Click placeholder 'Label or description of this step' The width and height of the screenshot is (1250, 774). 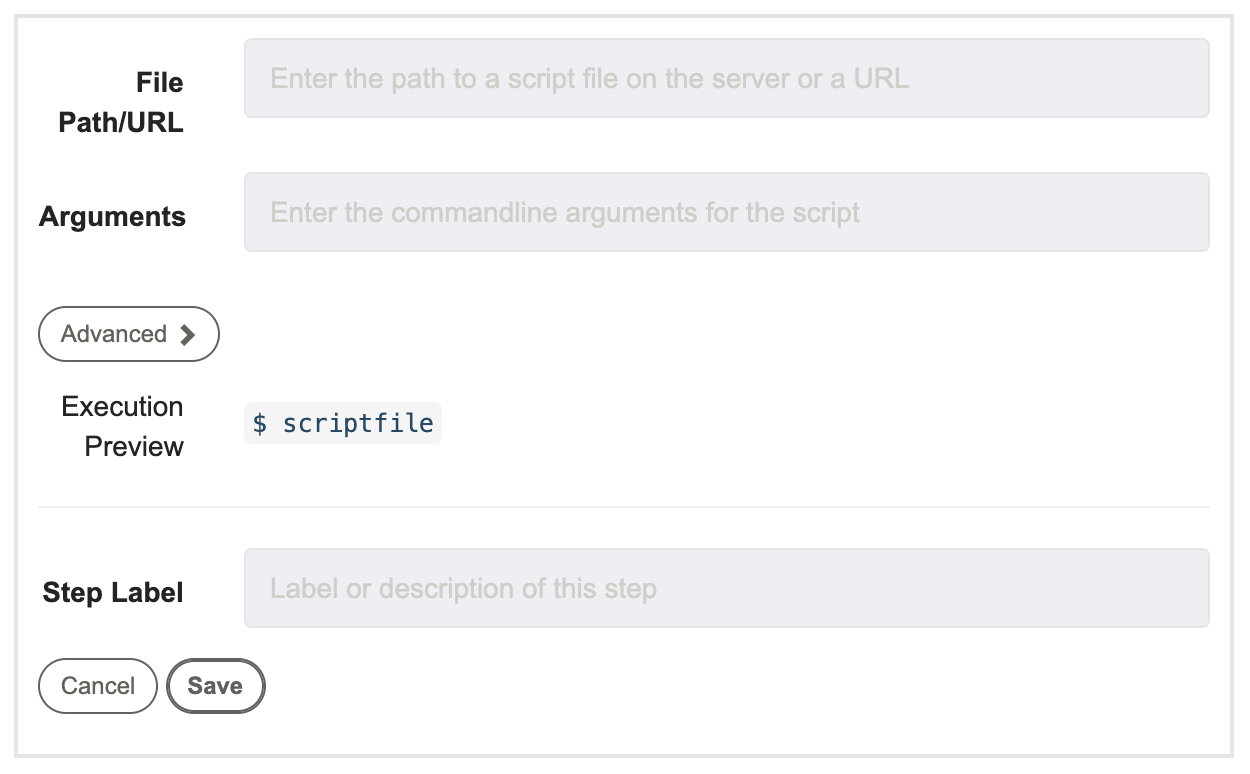(463, 588)
